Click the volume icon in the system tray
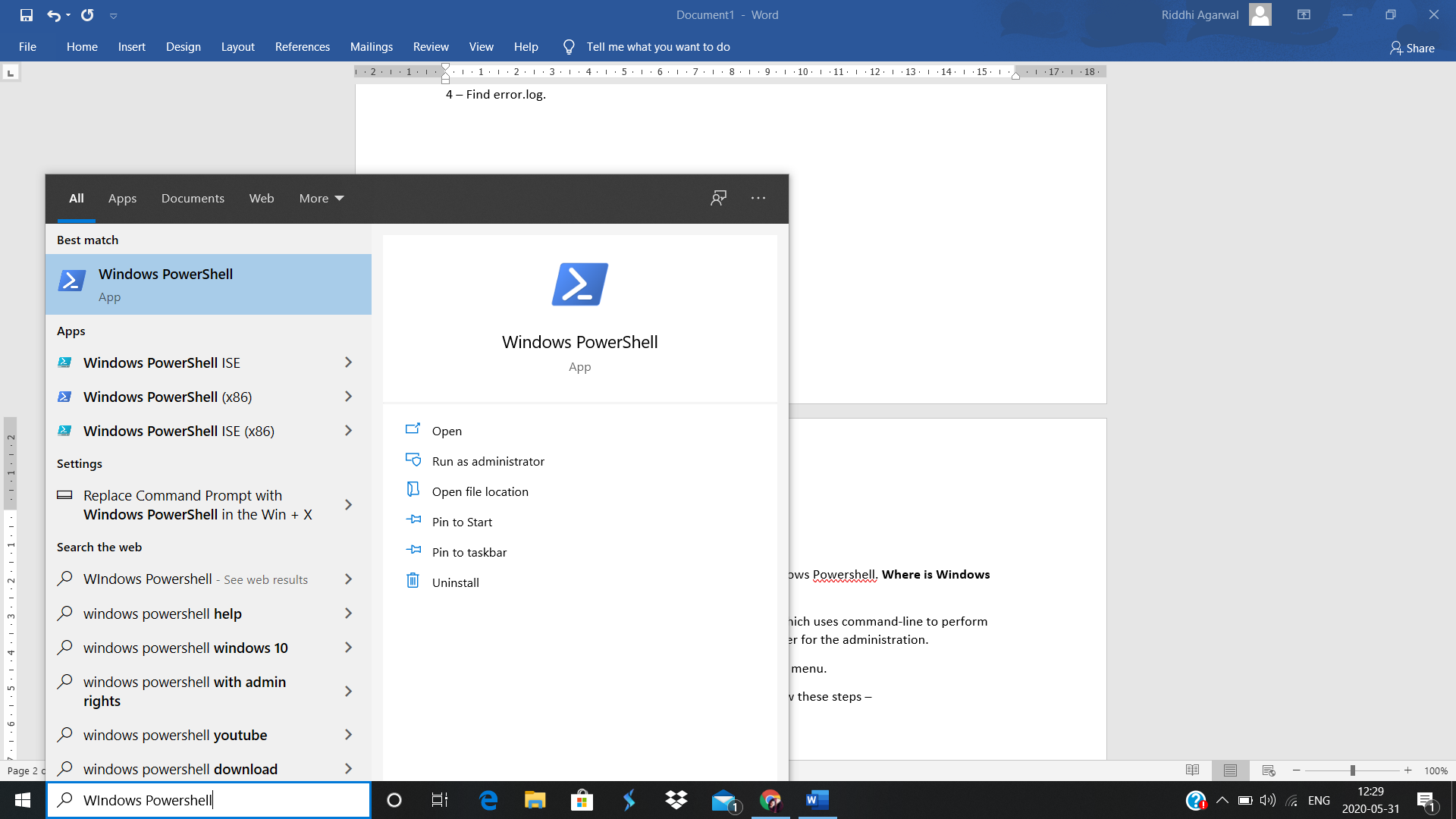 pos(1267,800)
